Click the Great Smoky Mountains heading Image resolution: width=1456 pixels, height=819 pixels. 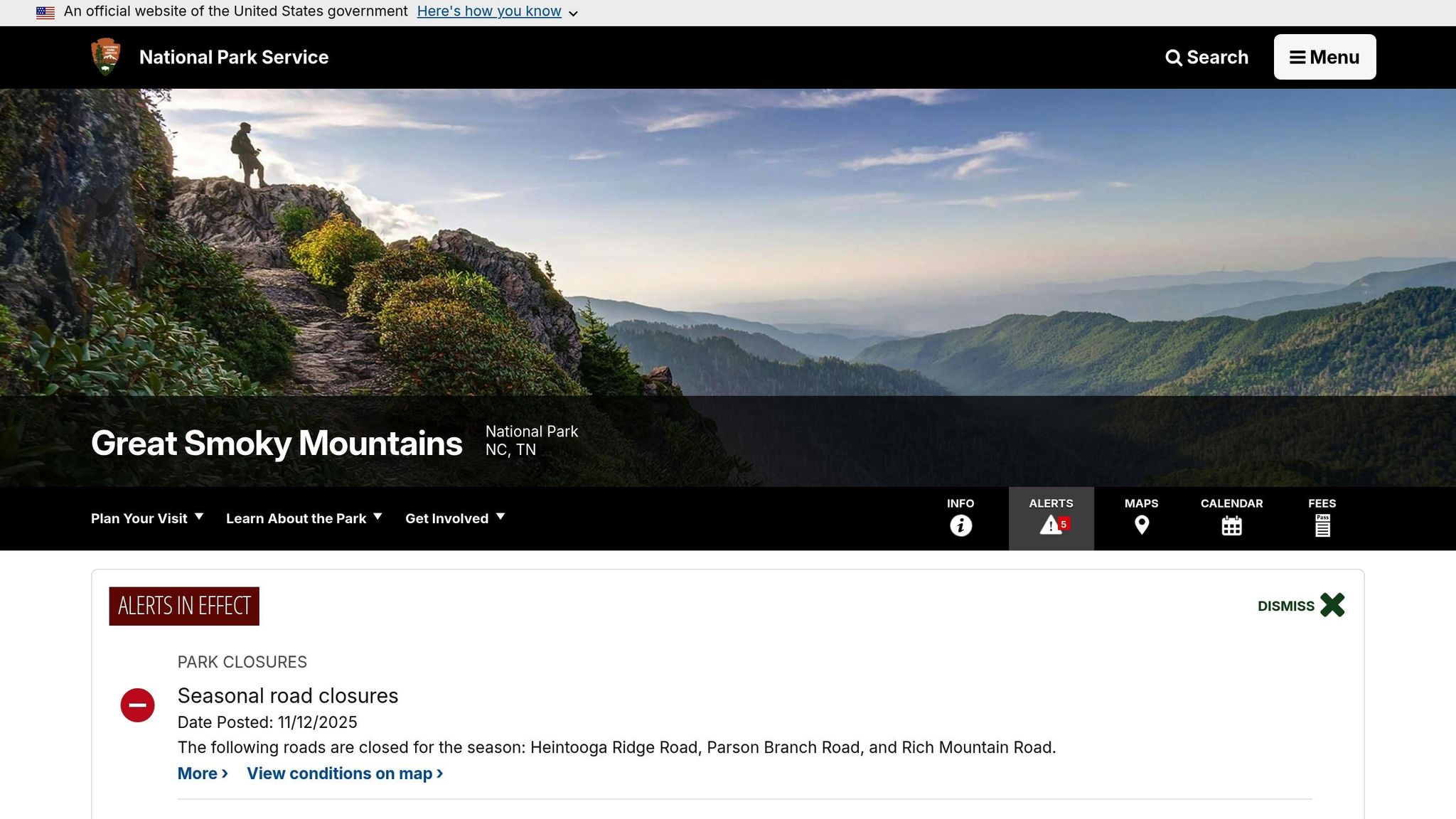click(277, 443)
